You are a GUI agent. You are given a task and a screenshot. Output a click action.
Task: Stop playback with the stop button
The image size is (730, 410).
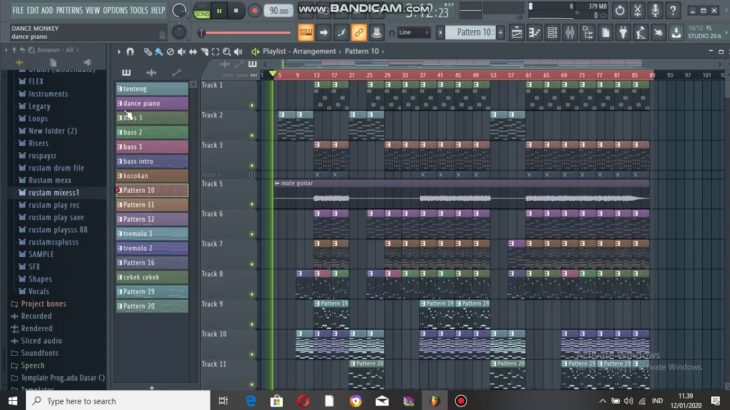(236, 11)
